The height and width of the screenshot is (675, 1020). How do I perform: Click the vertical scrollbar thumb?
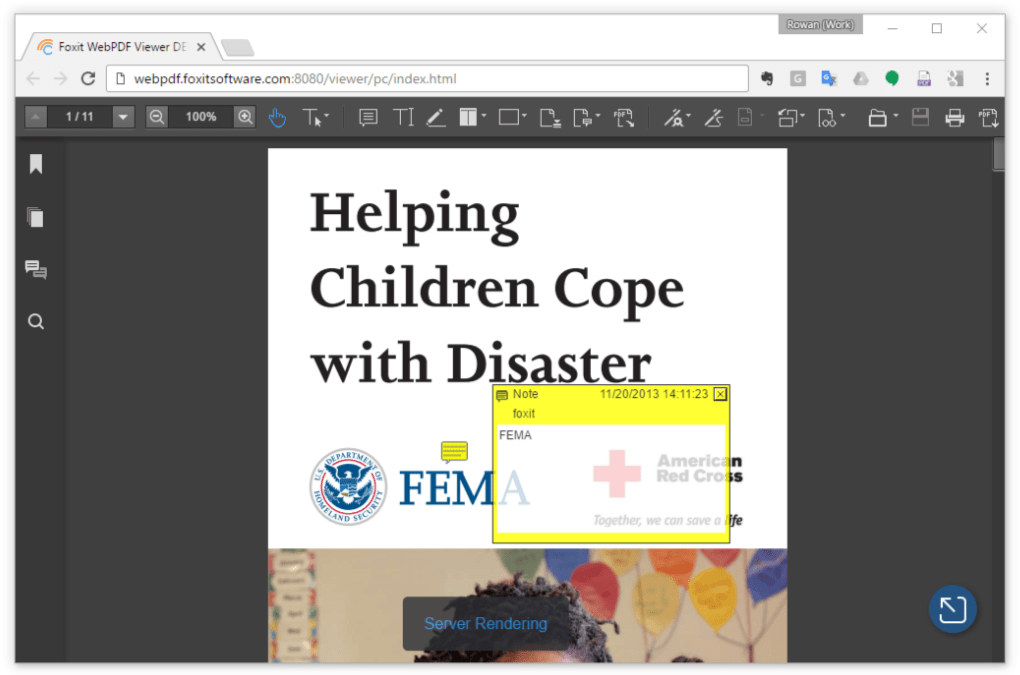tap(999, 155)
